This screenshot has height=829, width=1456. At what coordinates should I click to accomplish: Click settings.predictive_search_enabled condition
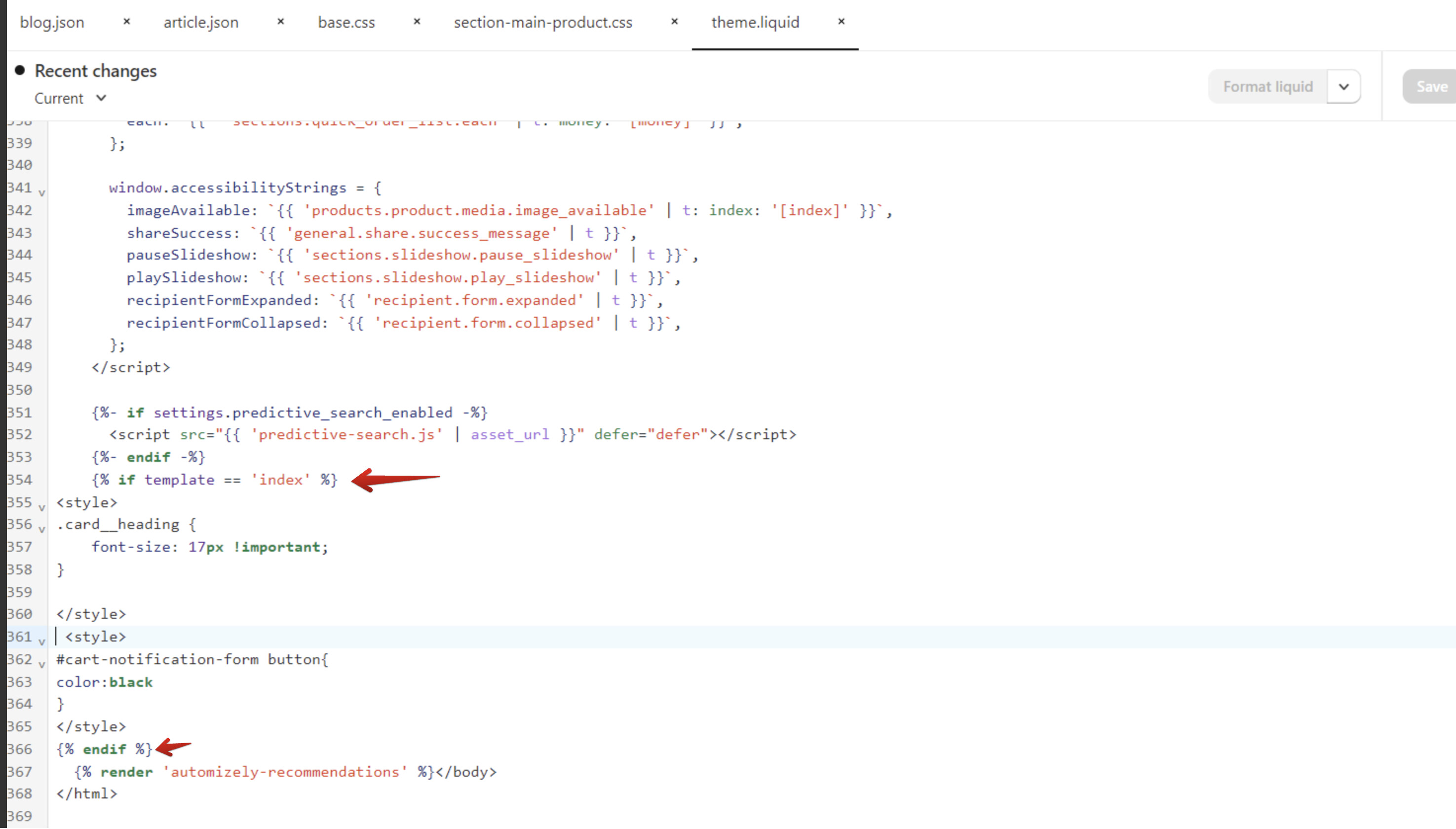tap(303, 412)
